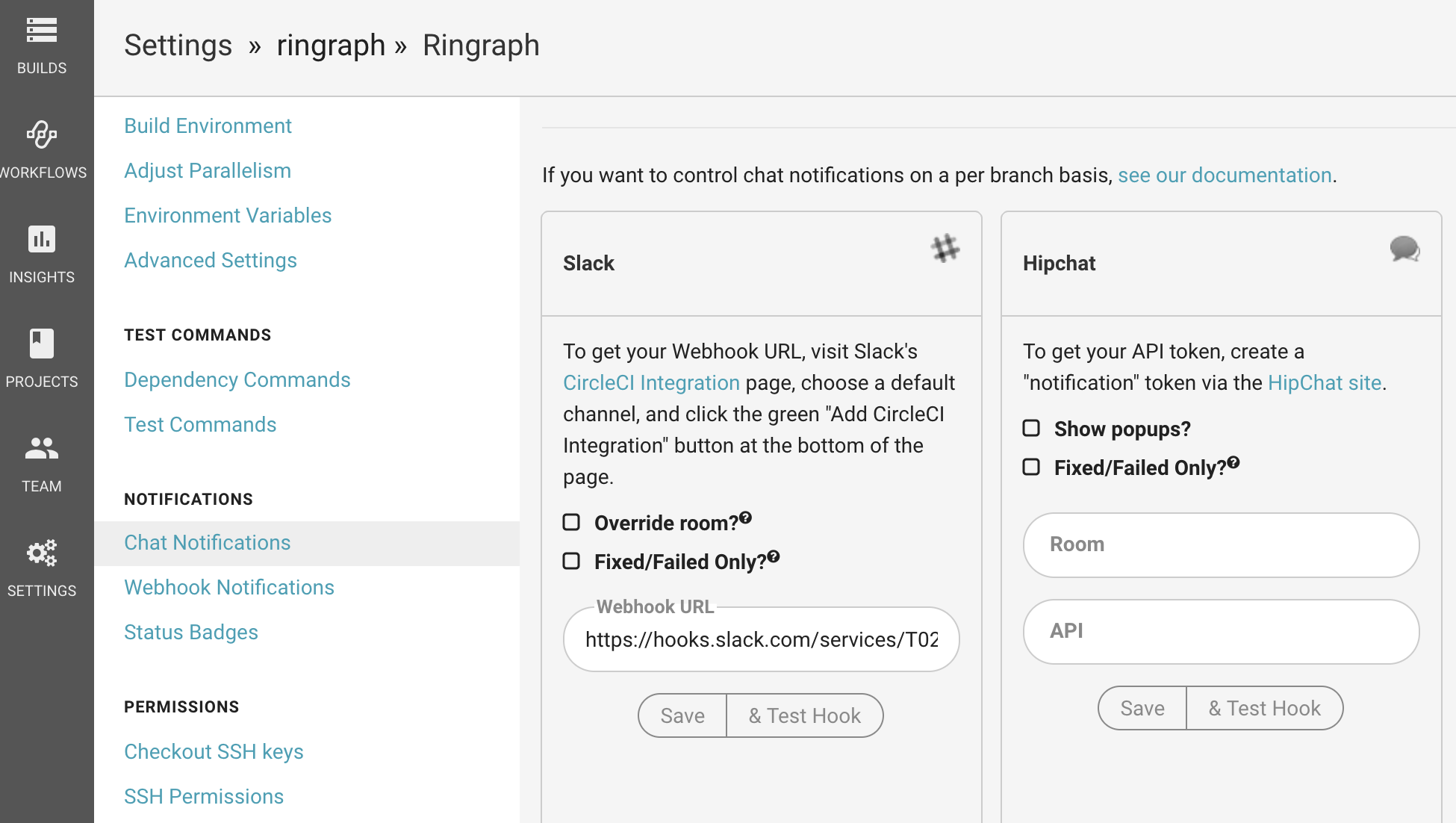Screen dimensions: 1456x823
Task: Click the Hipchat API token field
Action: click(1221, 631)
